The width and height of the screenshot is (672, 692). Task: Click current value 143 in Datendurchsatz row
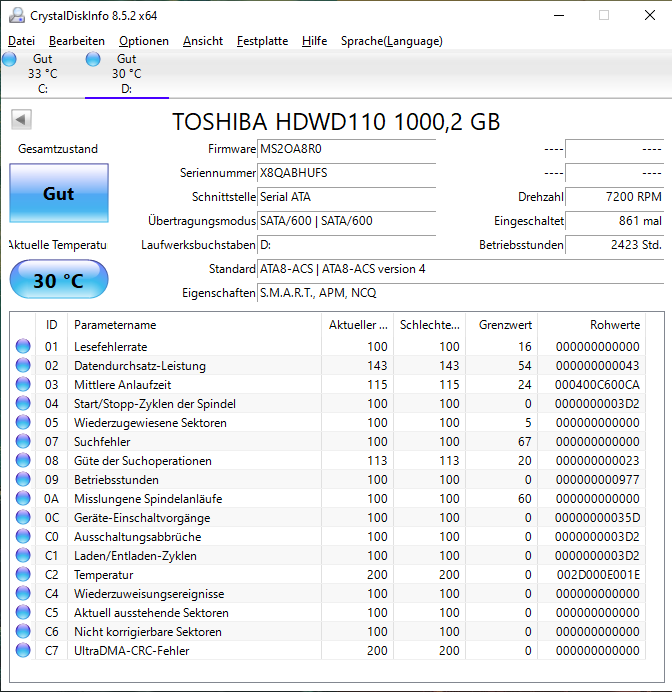377,366
